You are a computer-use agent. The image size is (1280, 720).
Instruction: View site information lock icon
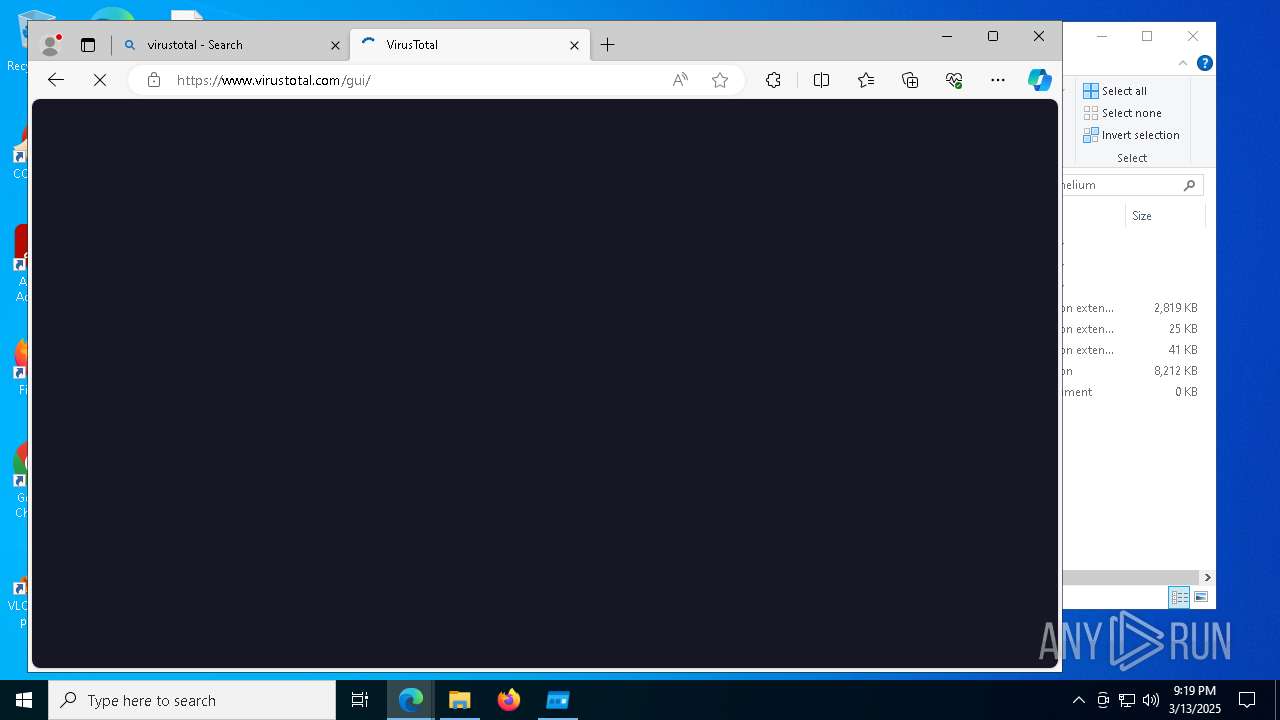(x=153, y=80)
